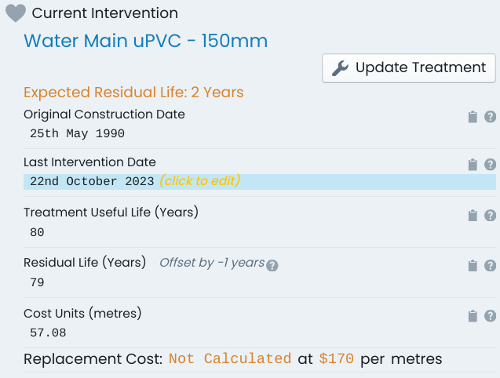
Task: Open help for Original Construction Date
Action: click(x=490, y=117)
